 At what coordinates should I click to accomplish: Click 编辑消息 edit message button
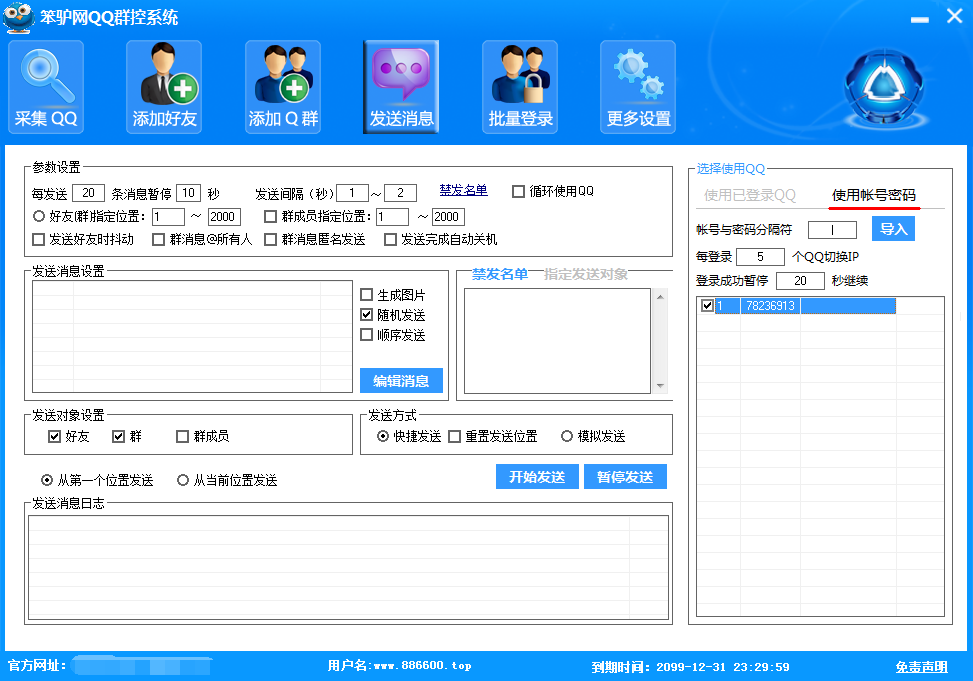tap(401, 381)
